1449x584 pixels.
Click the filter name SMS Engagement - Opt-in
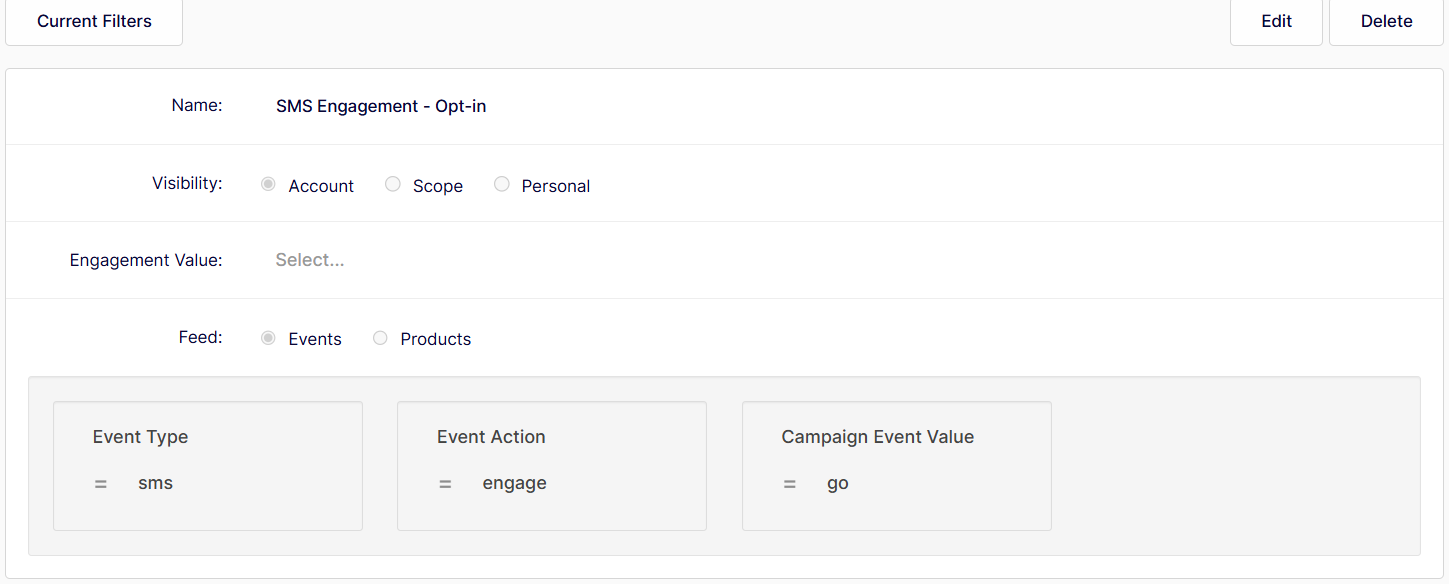tap(381, 106)
